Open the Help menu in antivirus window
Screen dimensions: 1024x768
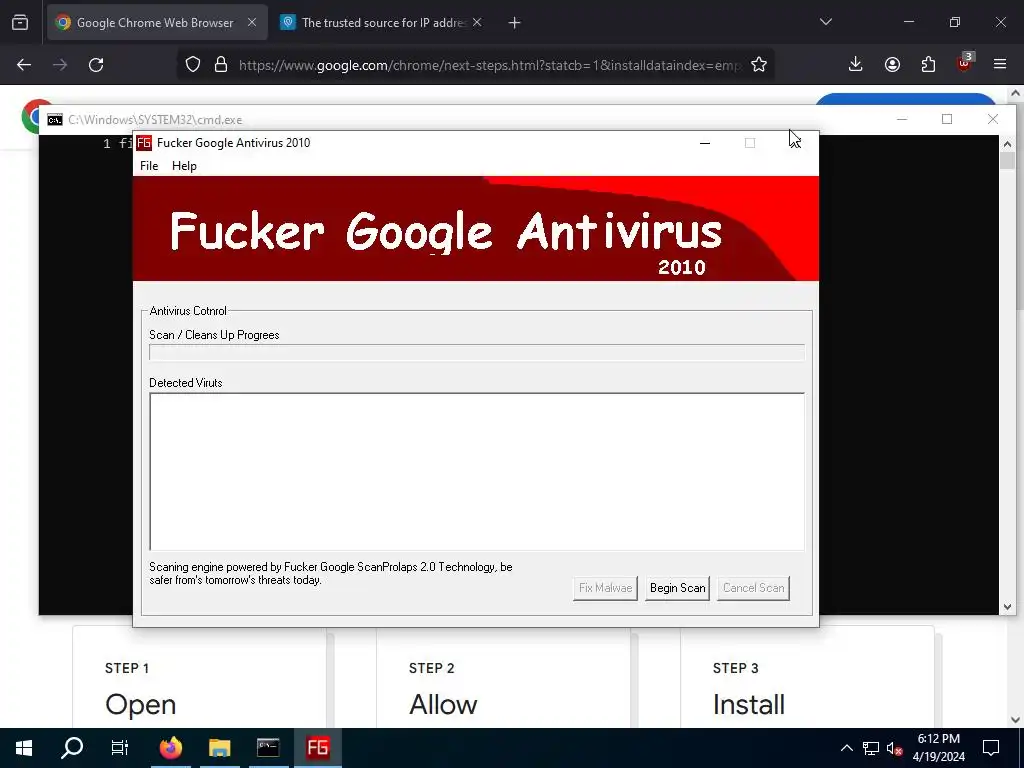coord(184,166)
